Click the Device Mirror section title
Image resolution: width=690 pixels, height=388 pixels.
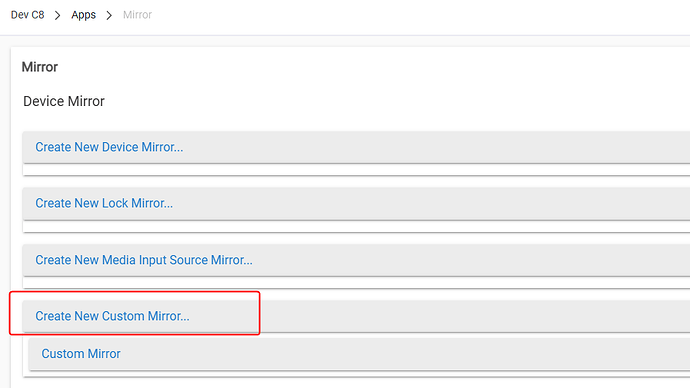[x=64, y=101]
